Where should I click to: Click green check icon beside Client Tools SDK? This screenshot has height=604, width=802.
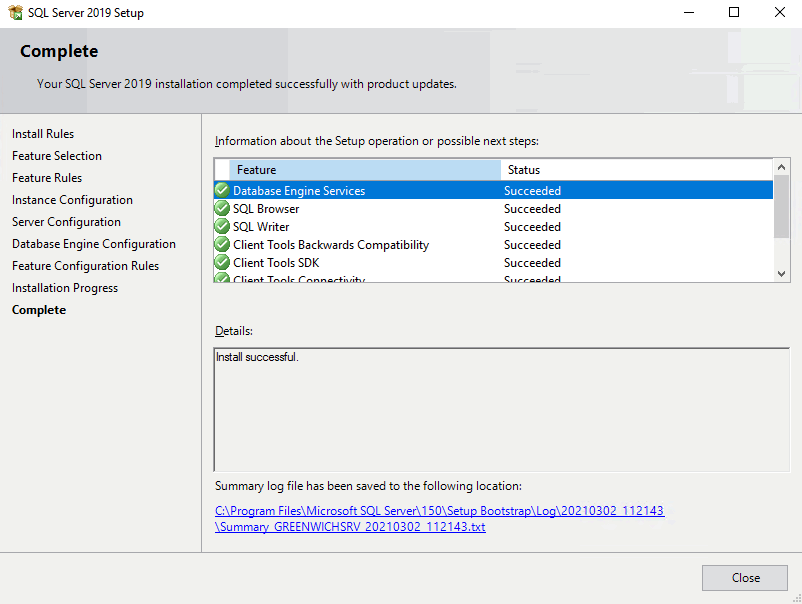222,262
